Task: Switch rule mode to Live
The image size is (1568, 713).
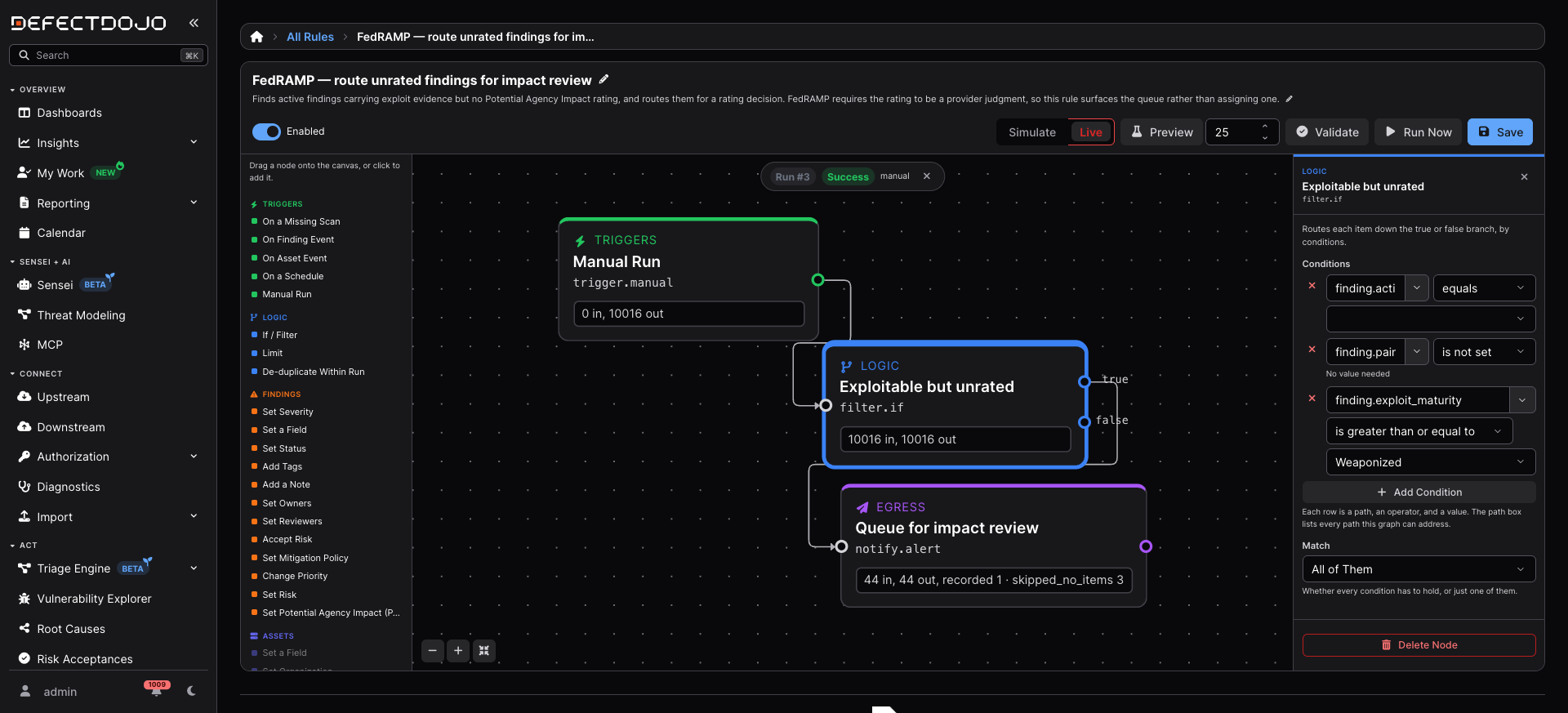Action: [1090, 132]
